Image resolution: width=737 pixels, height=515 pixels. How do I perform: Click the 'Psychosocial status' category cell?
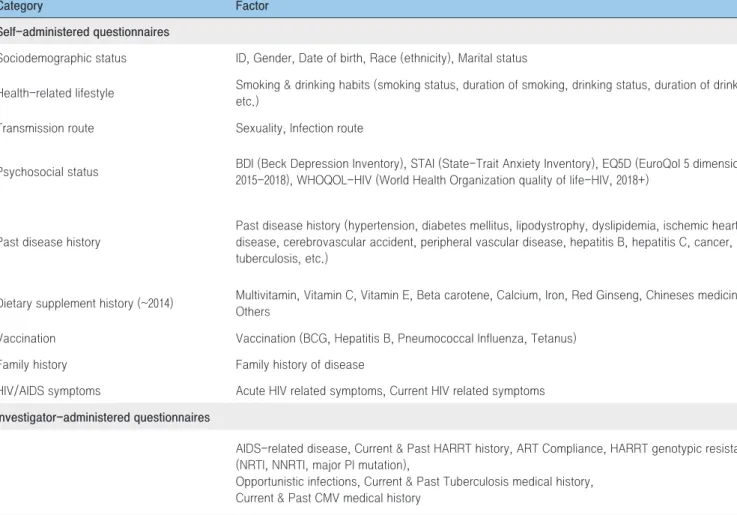(49, 172)
